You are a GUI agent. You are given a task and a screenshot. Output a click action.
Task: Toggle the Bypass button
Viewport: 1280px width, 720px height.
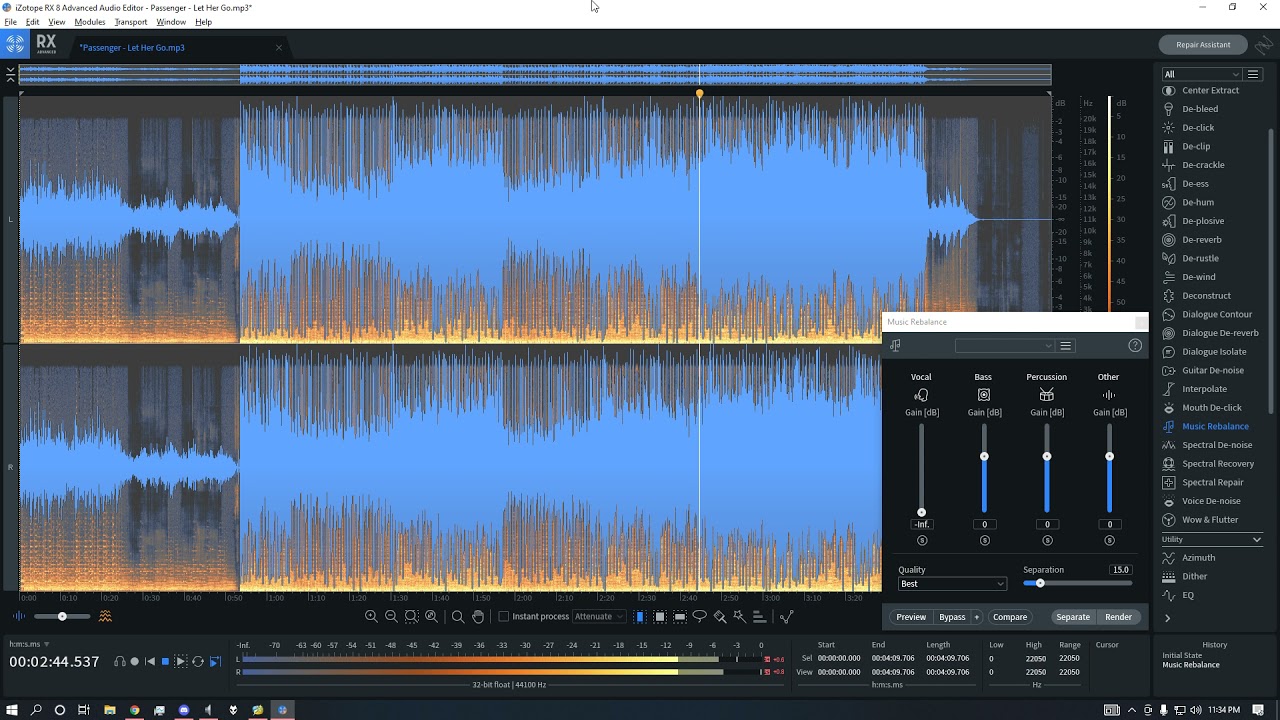(x=952, y=617)
